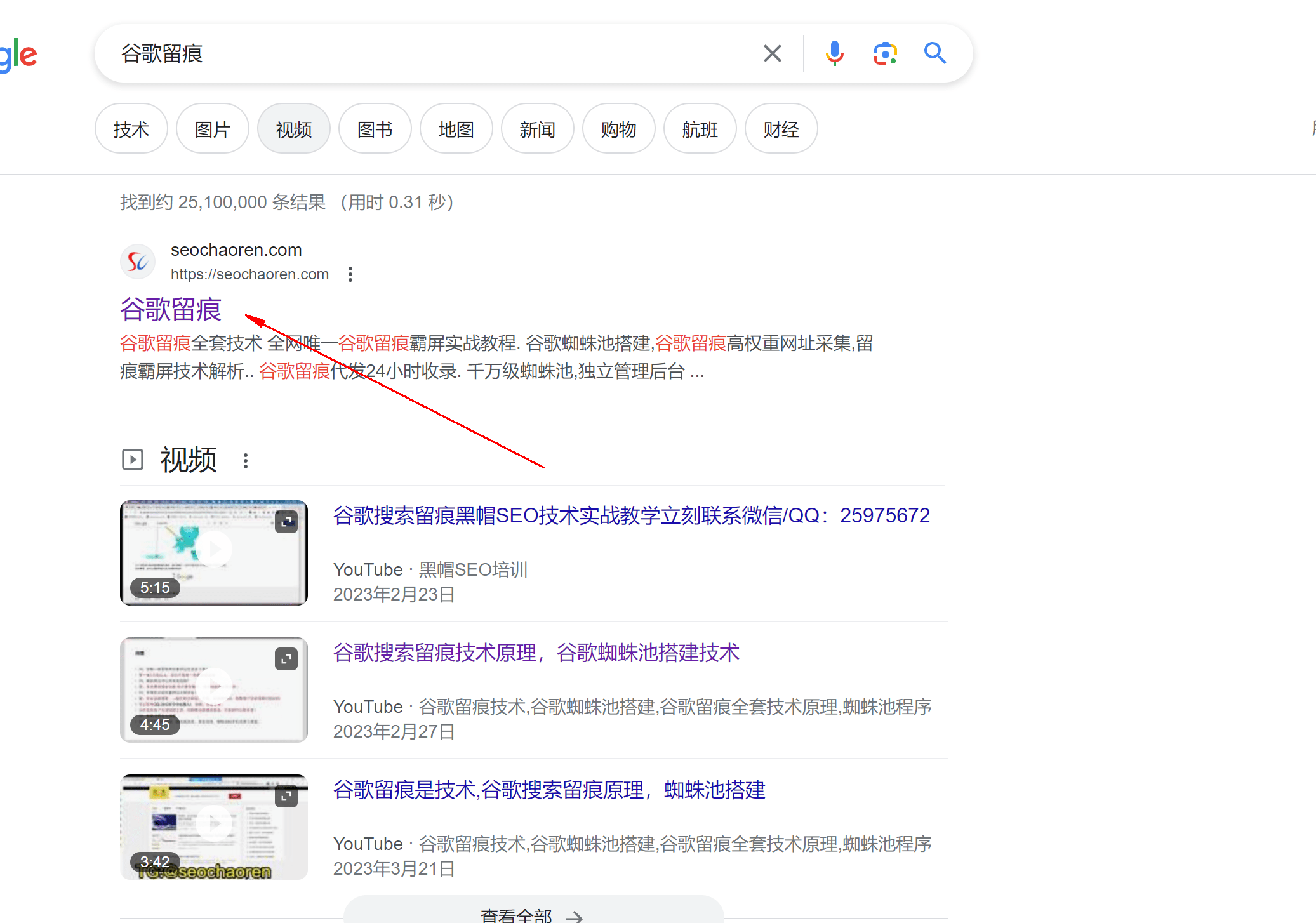Open the 谷歌留痕 result title link
The height and width of the screenshot is (923, 1316).
click(171, 310)
